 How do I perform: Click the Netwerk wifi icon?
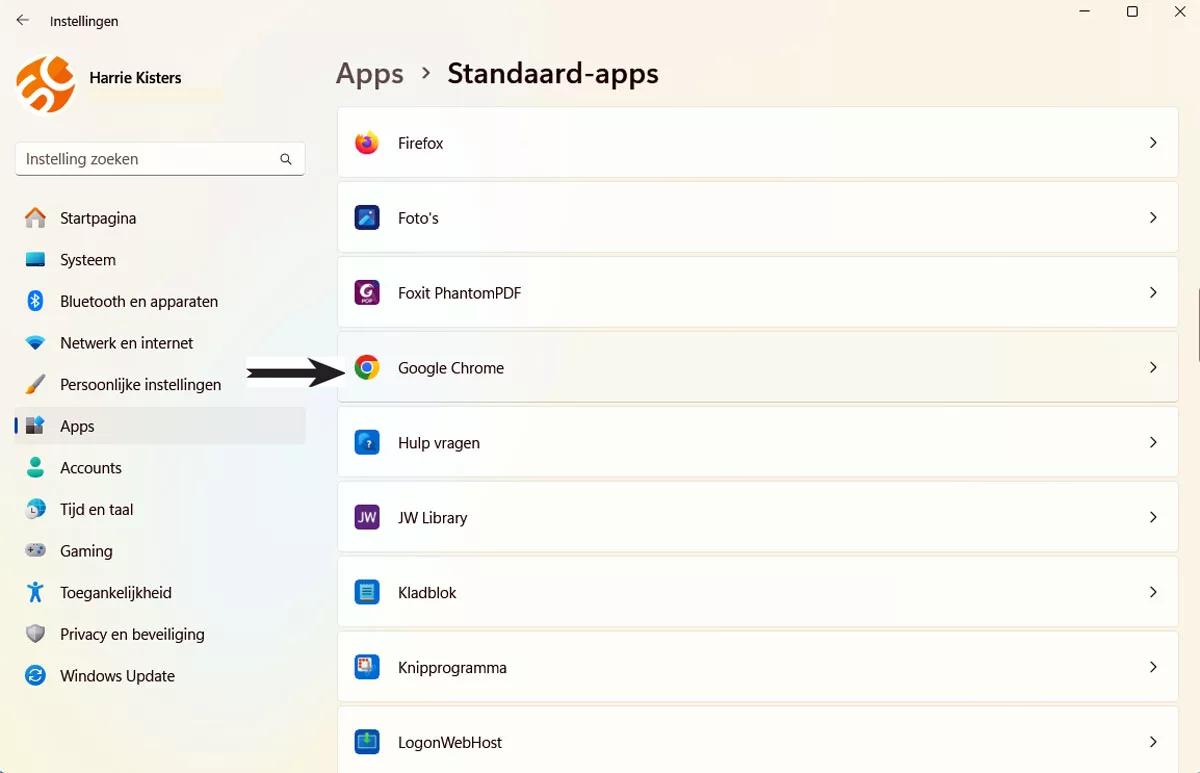point(35,343)
